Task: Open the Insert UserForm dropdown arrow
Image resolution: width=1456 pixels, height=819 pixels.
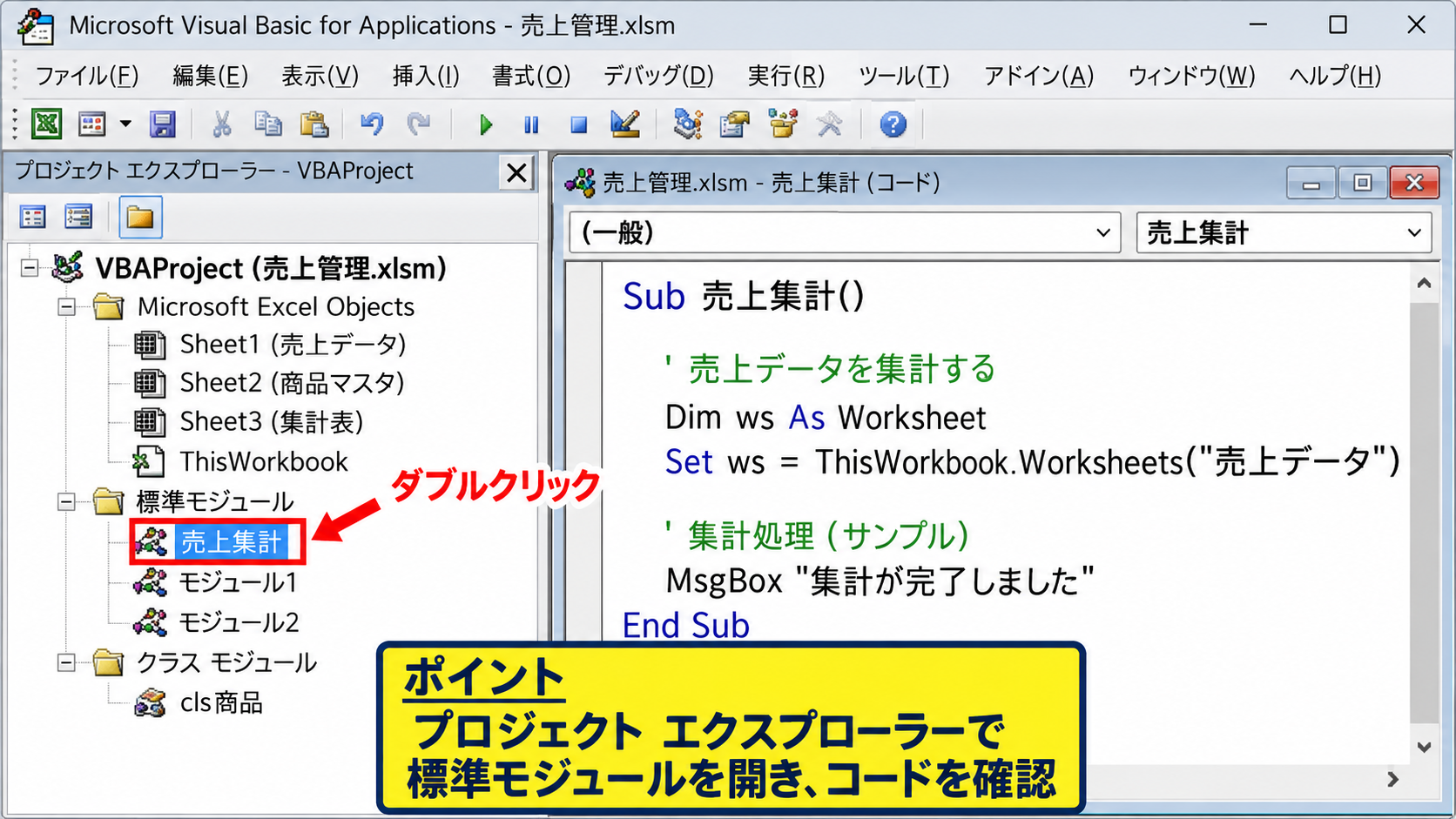Action: 126,124
